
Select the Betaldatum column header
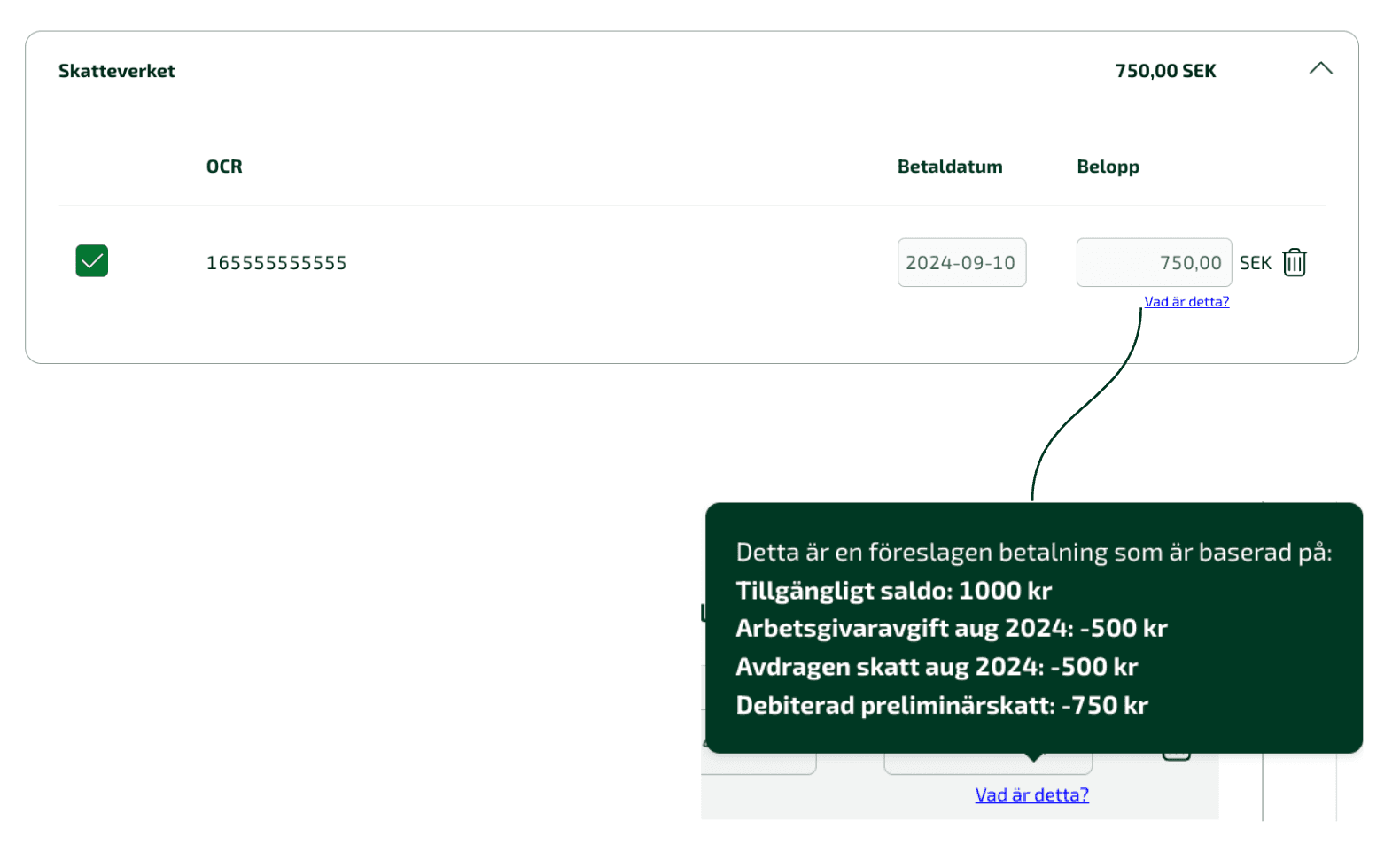point(950,167)
